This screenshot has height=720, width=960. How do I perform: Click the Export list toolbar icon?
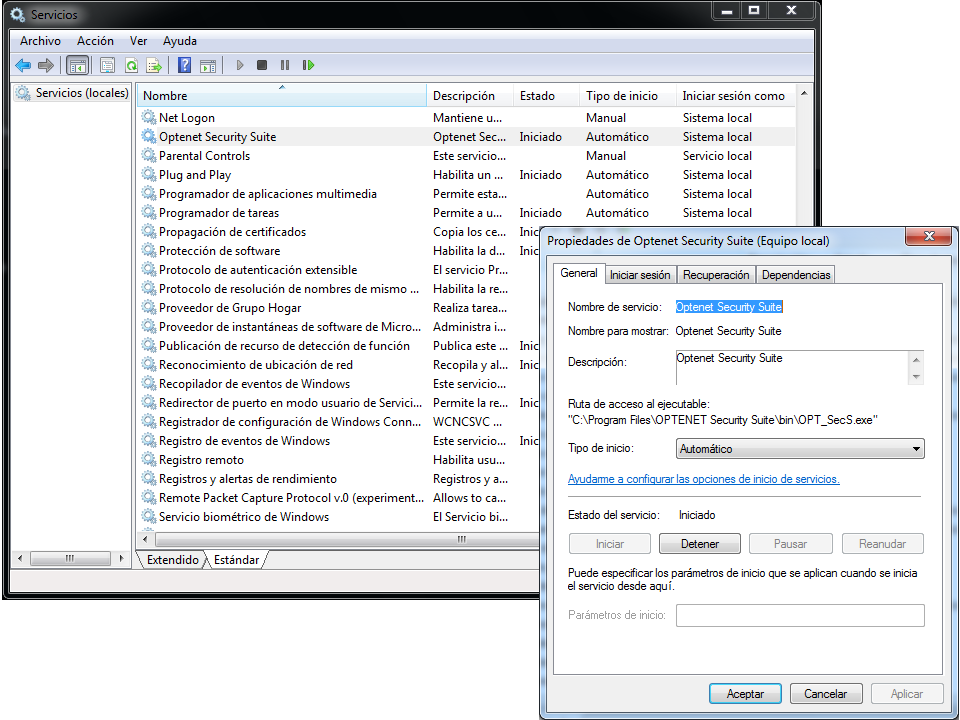point(154,66)
